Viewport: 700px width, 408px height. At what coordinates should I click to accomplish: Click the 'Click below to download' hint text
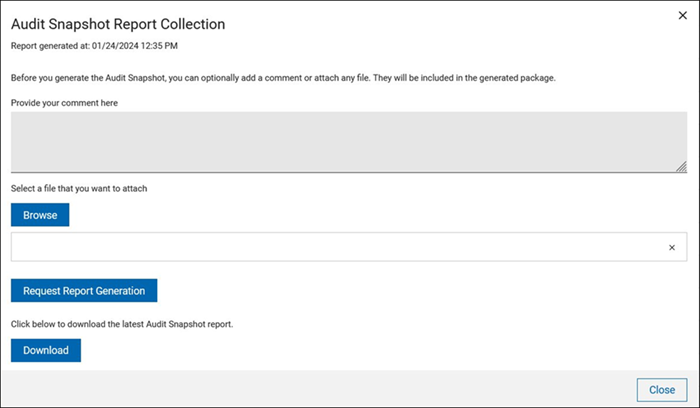122,325
